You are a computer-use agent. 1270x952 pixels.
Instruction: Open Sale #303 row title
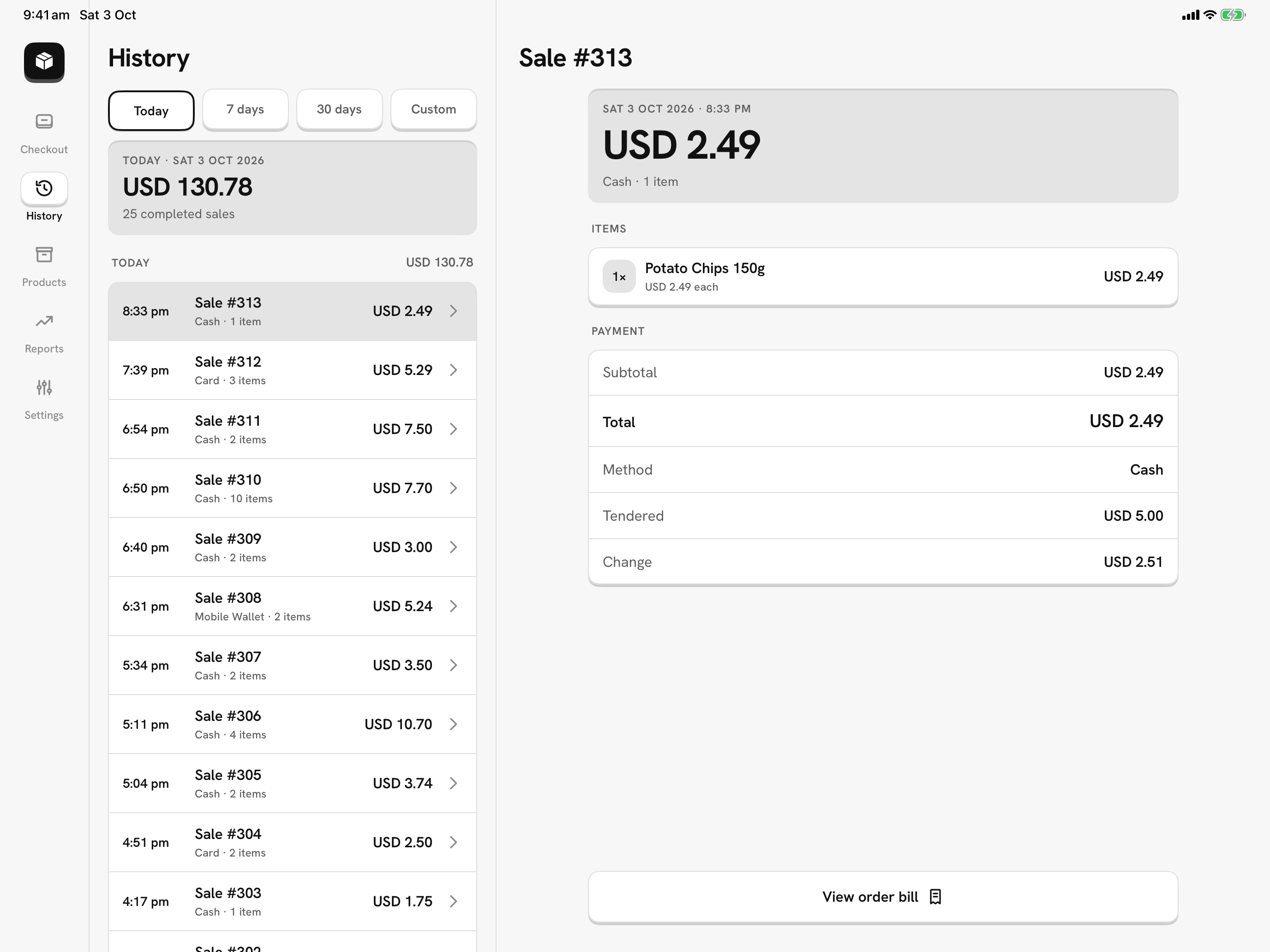click(x=228, y=893)
